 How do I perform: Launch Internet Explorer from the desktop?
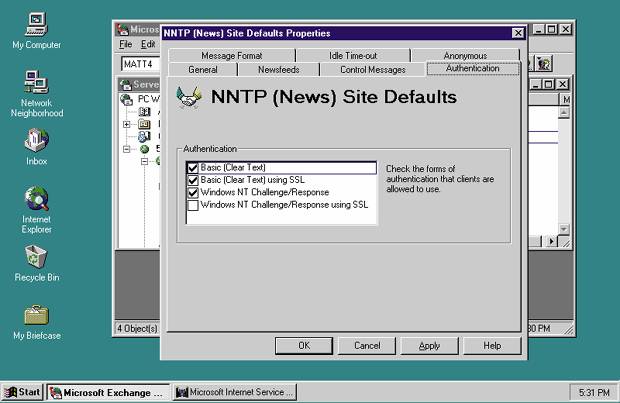(x=36, y=199)
